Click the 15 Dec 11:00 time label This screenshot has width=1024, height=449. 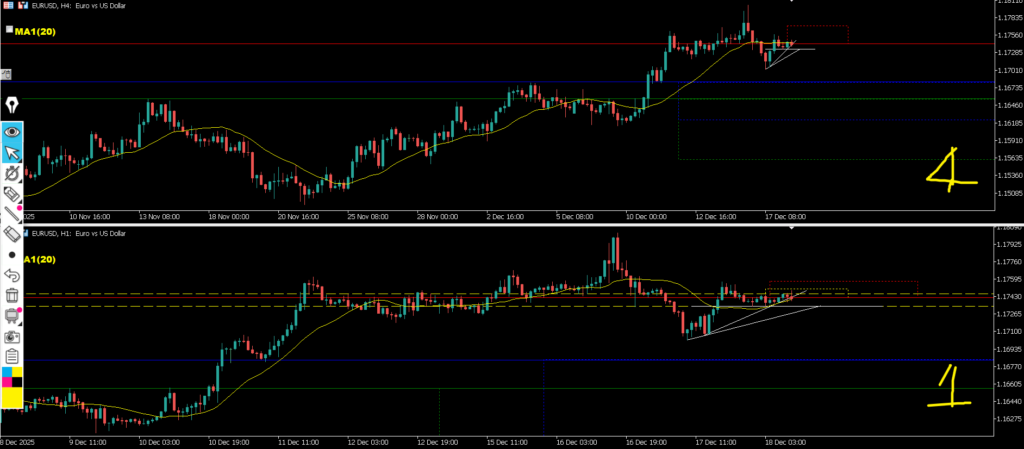click(507, 442)
